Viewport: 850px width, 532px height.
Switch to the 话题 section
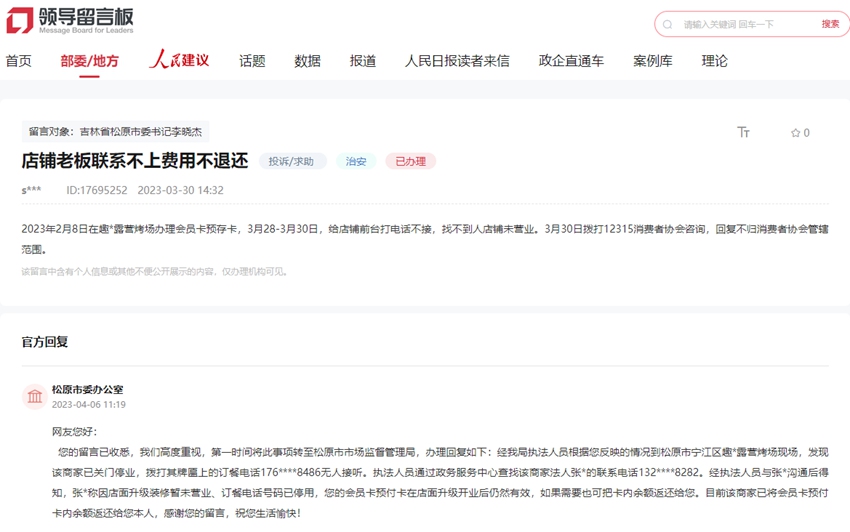252,61
